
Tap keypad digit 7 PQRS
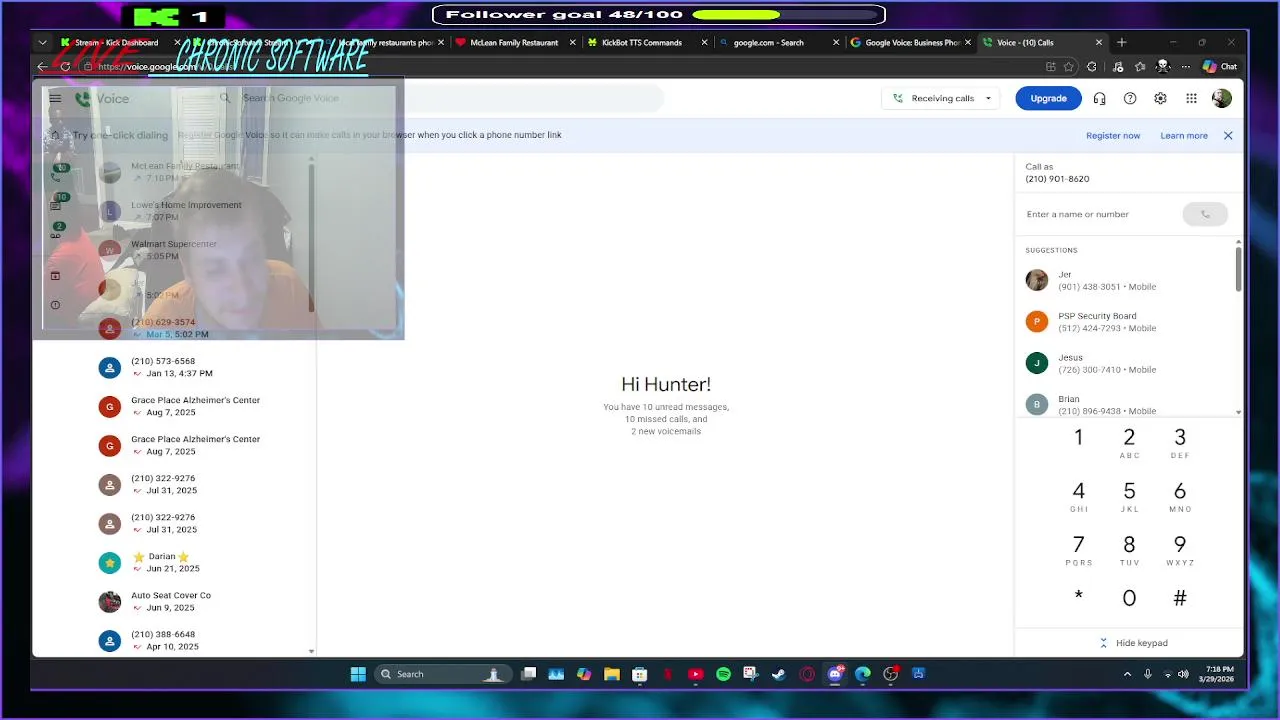click(1078, 550)
